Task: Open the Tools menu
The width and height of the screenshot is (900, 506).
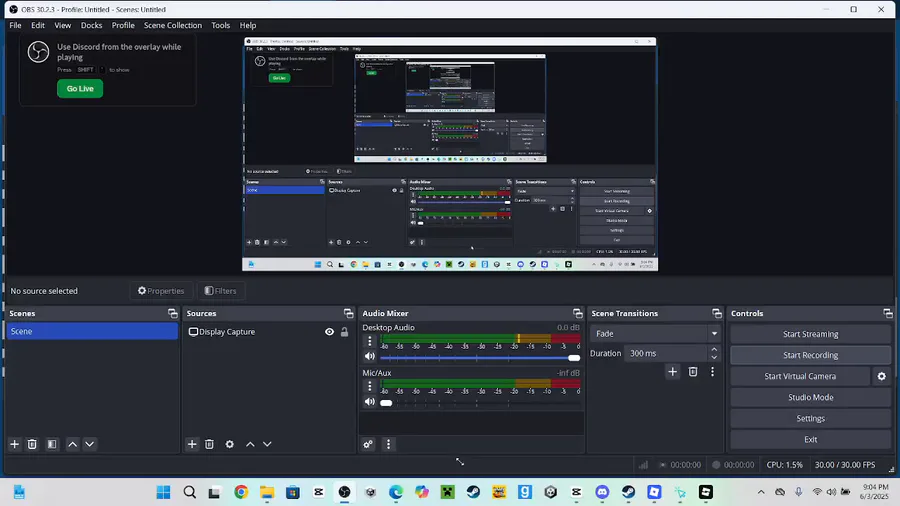Action: point(220,25)
